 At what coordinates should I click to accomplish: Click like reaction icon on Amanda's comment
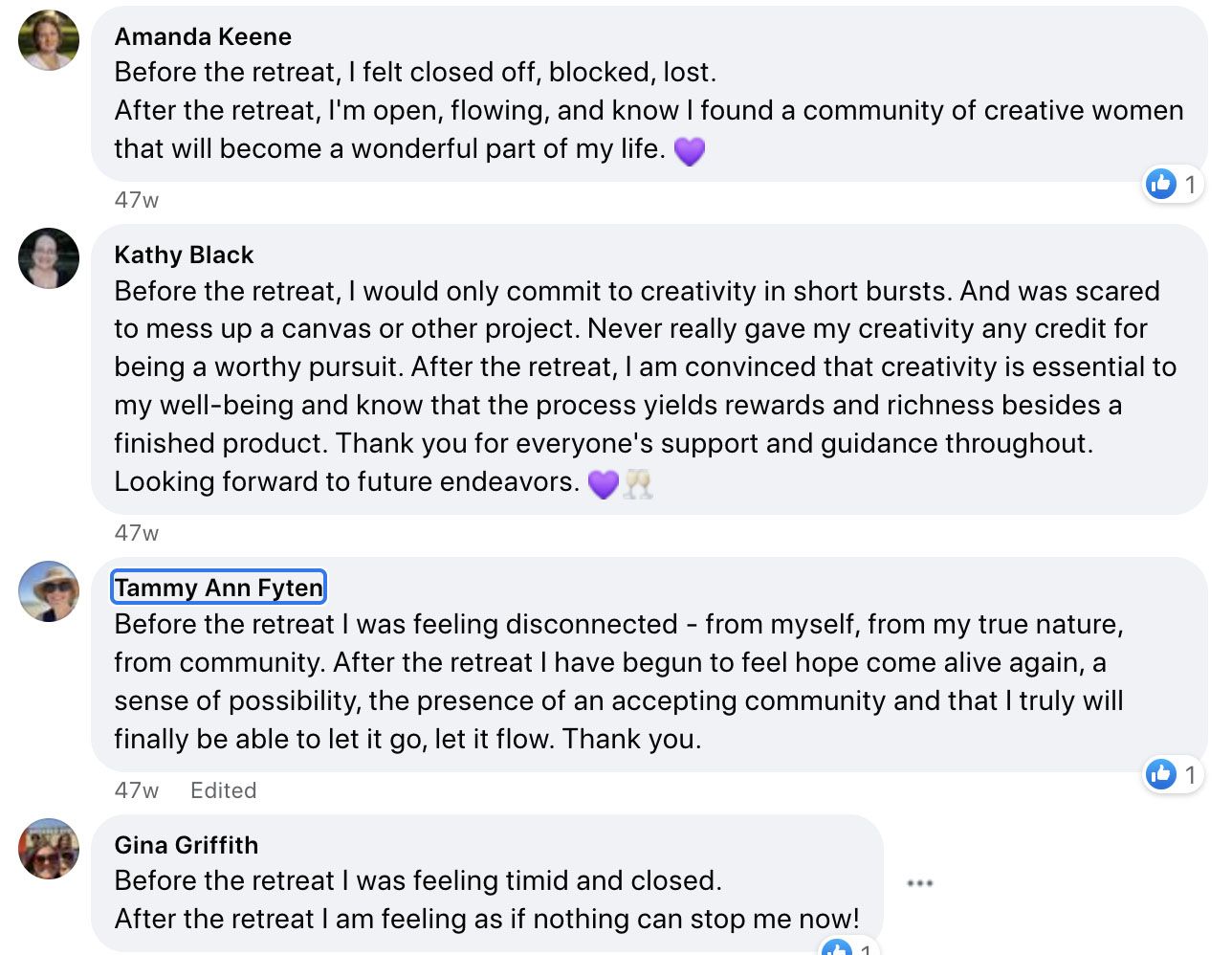pyautogui.click(x=1161, y=183)
